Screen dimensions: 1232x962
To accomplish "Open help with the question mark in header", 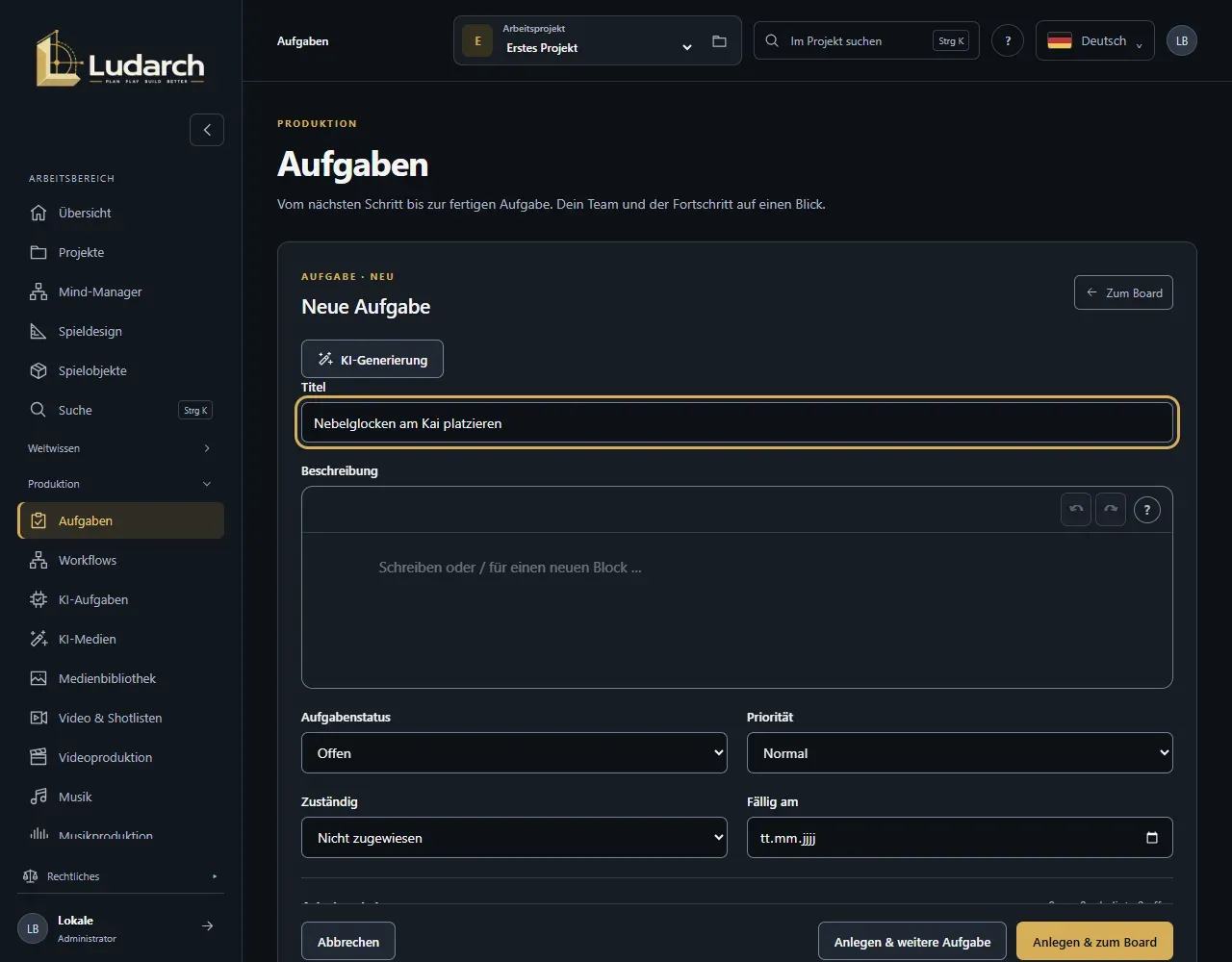I will 1008,40.
